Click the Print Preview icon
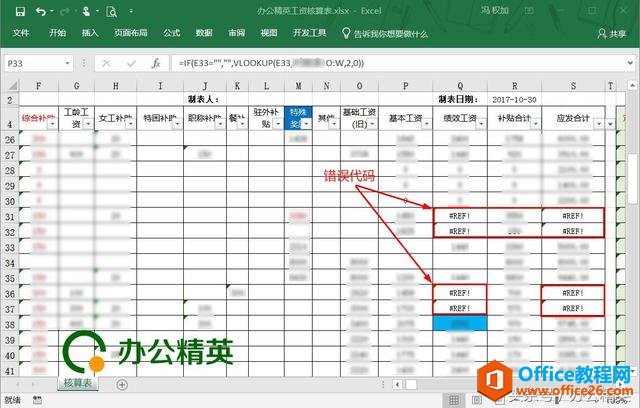640x408 pixels. coord(111,11)
